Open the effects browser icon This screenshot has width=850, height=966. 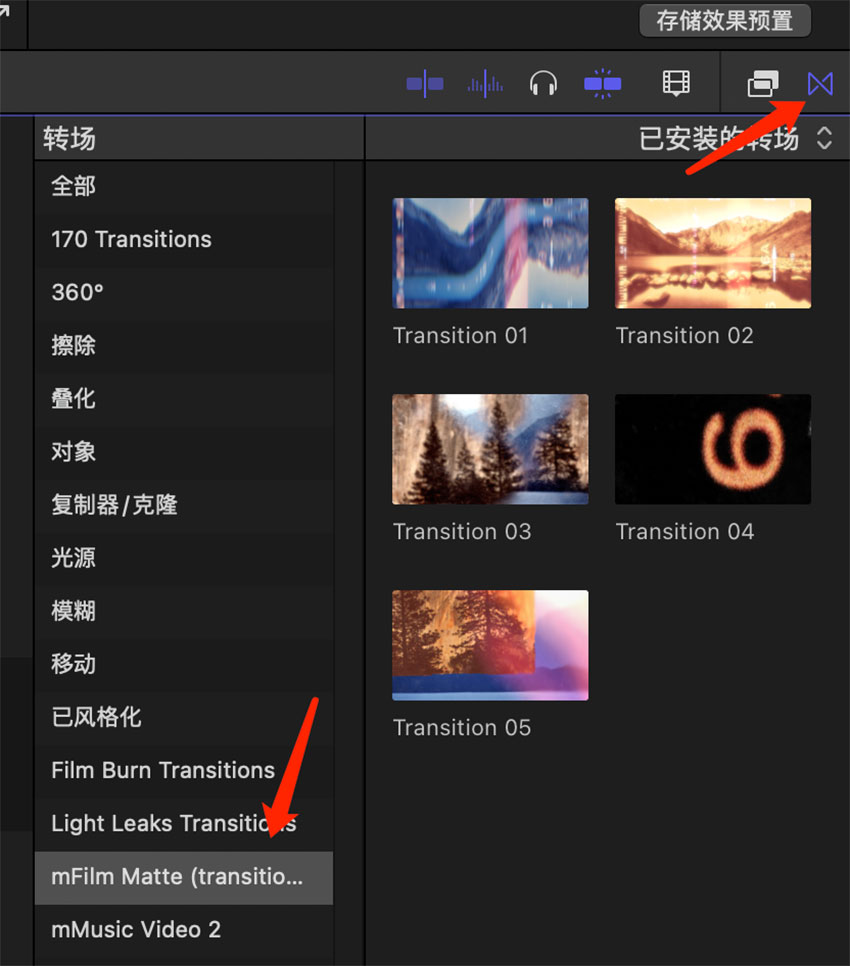pyautogui.click(x=763, y=83)
